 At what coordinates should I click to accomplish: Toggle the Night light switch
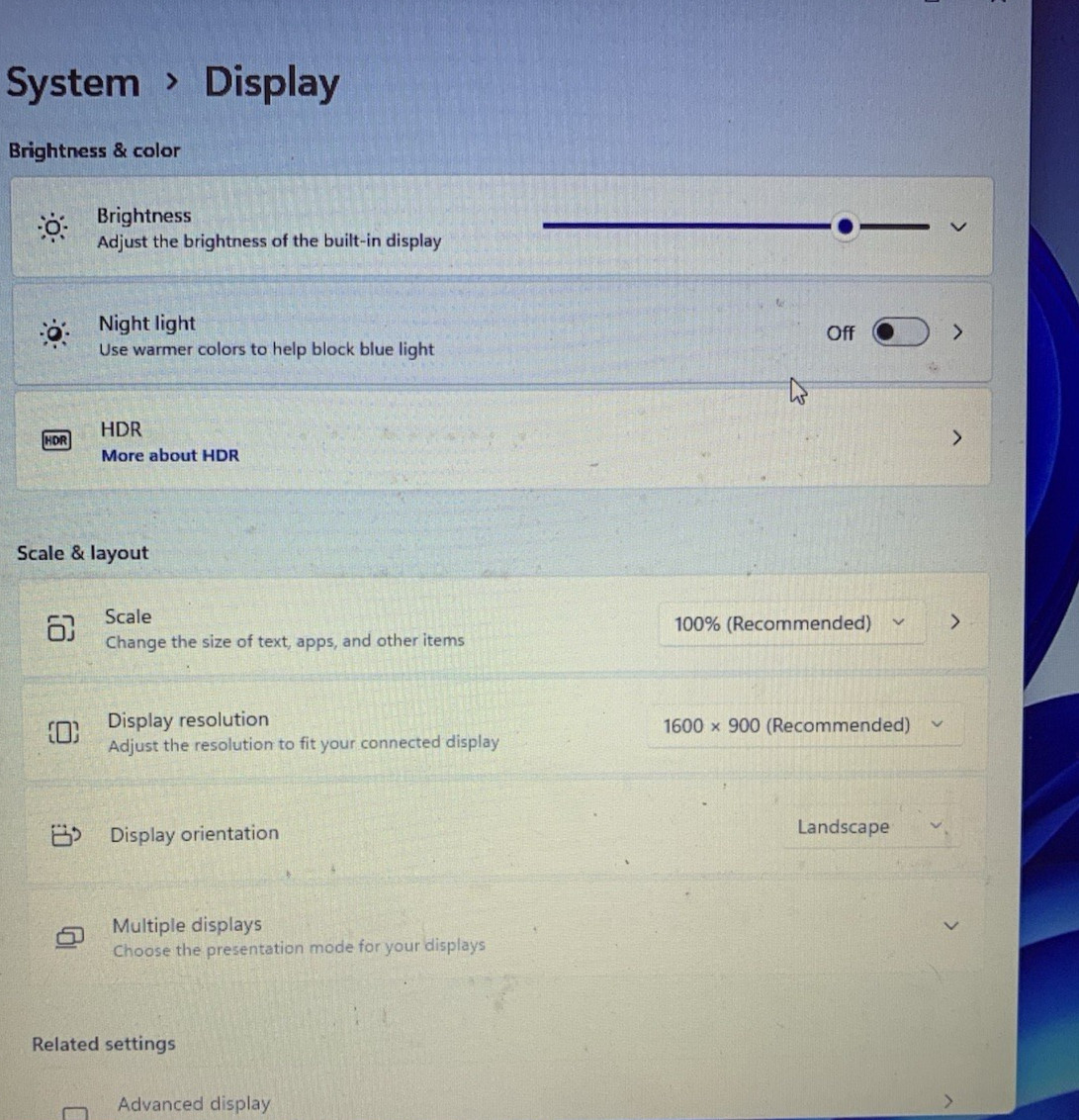(x=900, y=332)
